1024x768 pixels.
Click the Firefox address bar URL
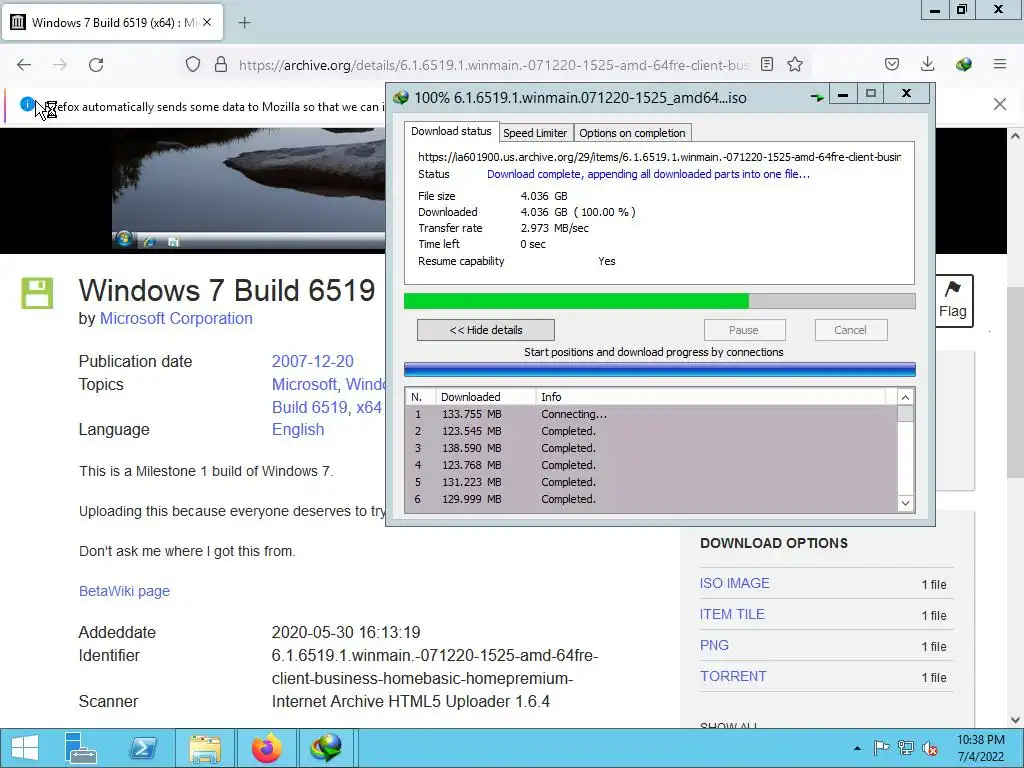(x=494, y=65)
